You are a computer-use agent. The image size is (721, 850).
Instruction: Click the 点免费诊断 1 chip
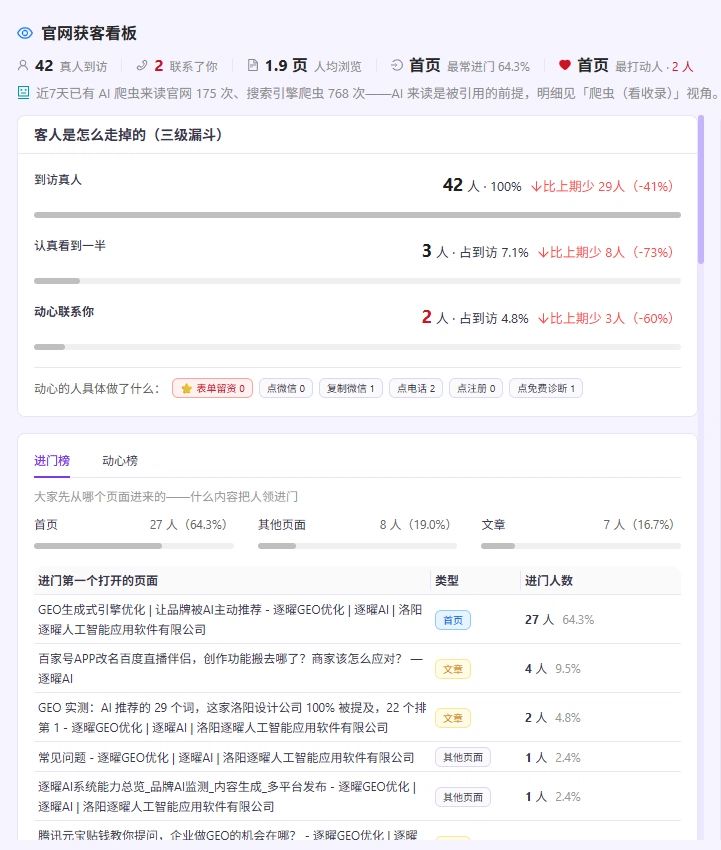[x=545, y=388]
